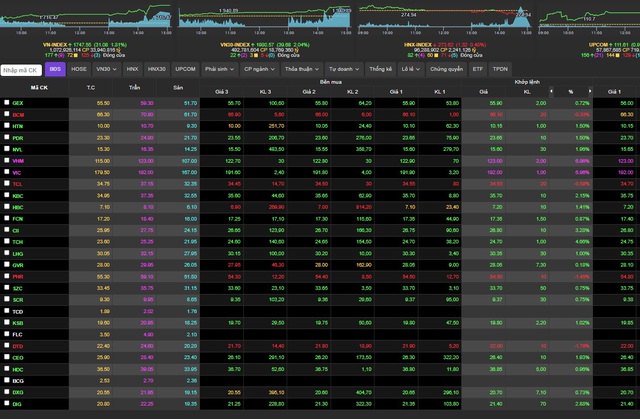Open the Chứng quyền list
This screenshot has width=640, height=419.
point(444,70)
